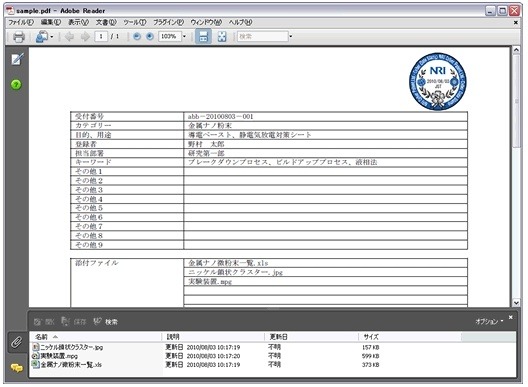Select the 実験装置.mpg attachment
The image size is (528, 387).
55,356
